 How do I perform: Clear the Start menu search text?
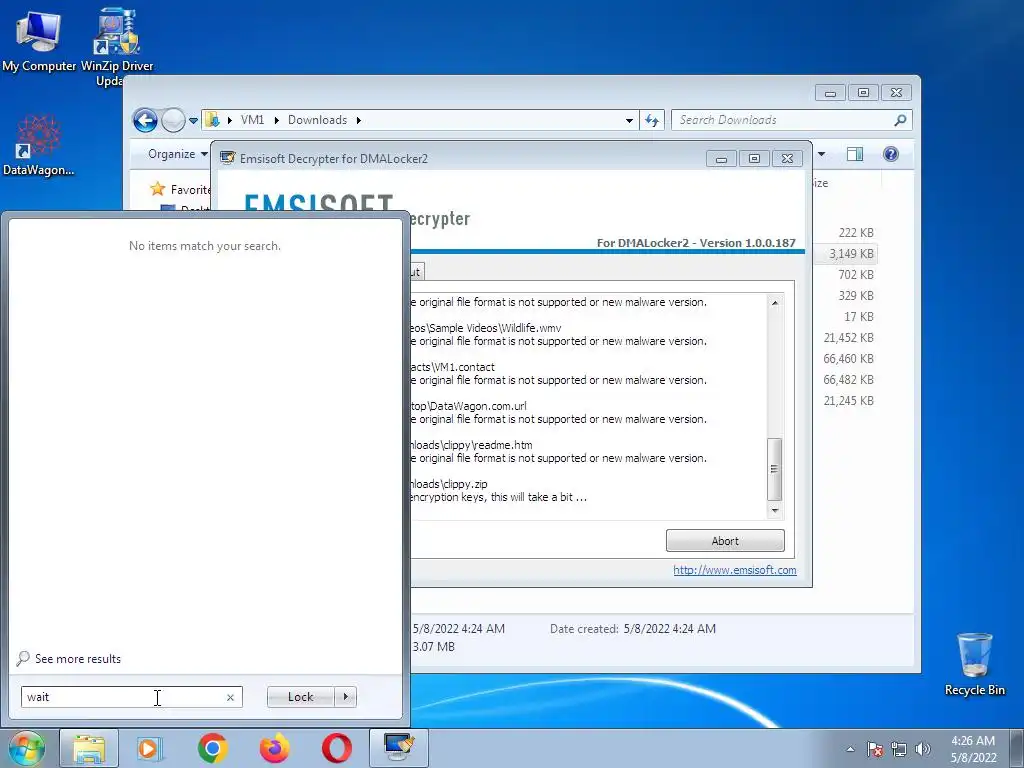(231, 697)
